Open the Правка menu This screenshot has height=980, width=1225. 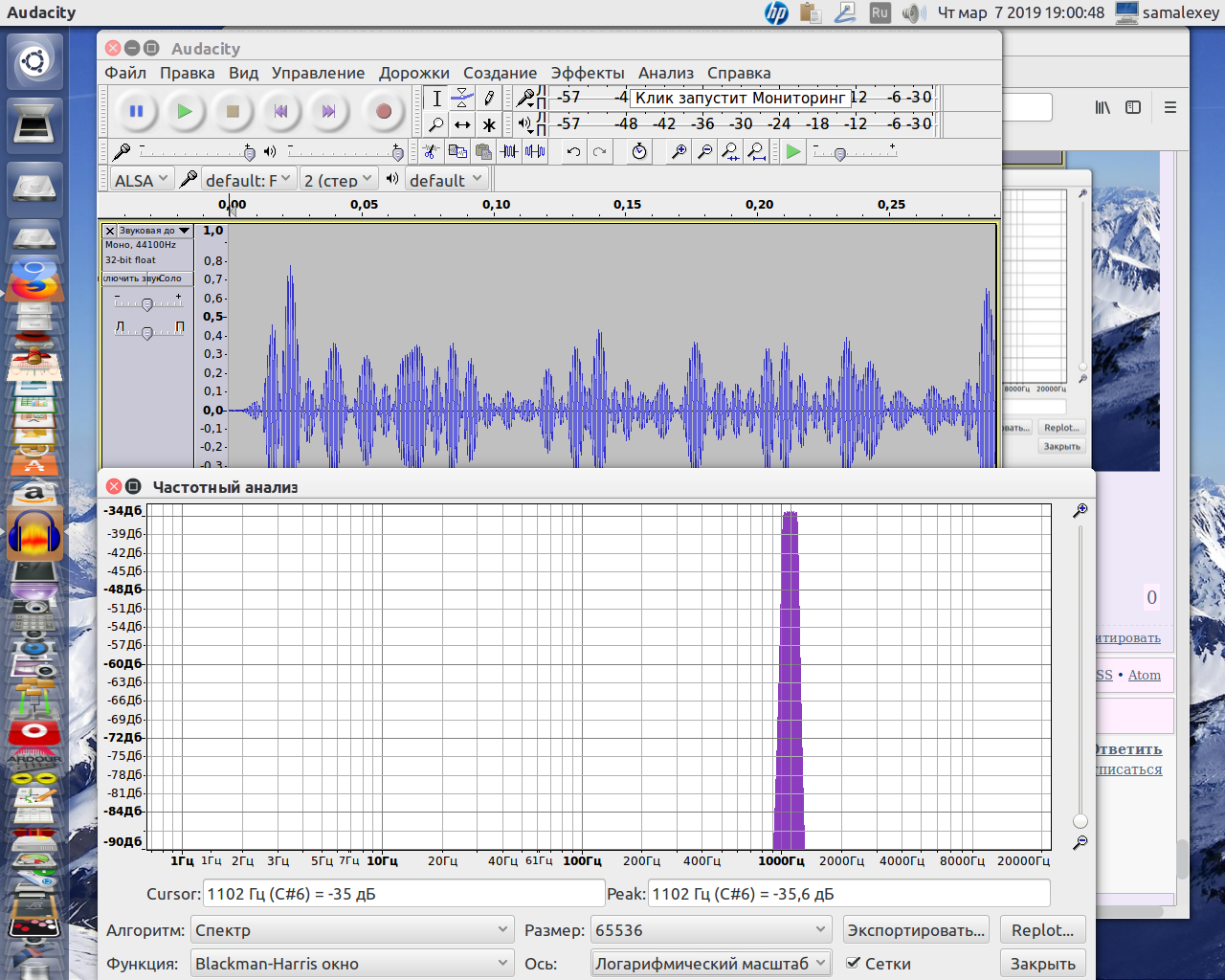tap(187, 73)
